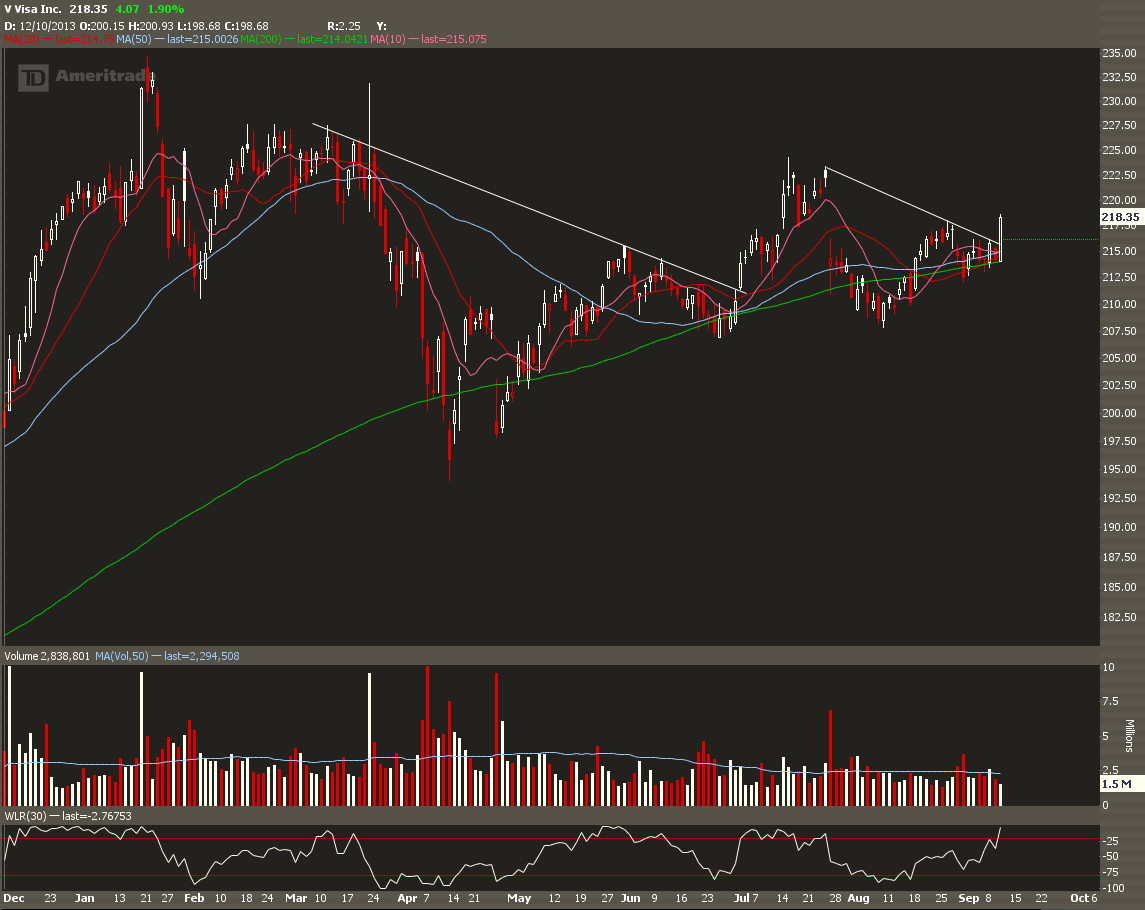This screenshot has width=1145, height=910.
Task: Click the close value C:198.68
Action: click(x=246, y=26)
